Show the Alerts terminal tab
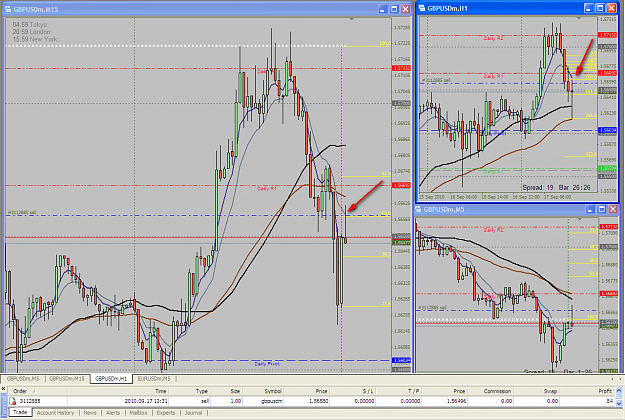The image size is (625, 420). point(113,413)
